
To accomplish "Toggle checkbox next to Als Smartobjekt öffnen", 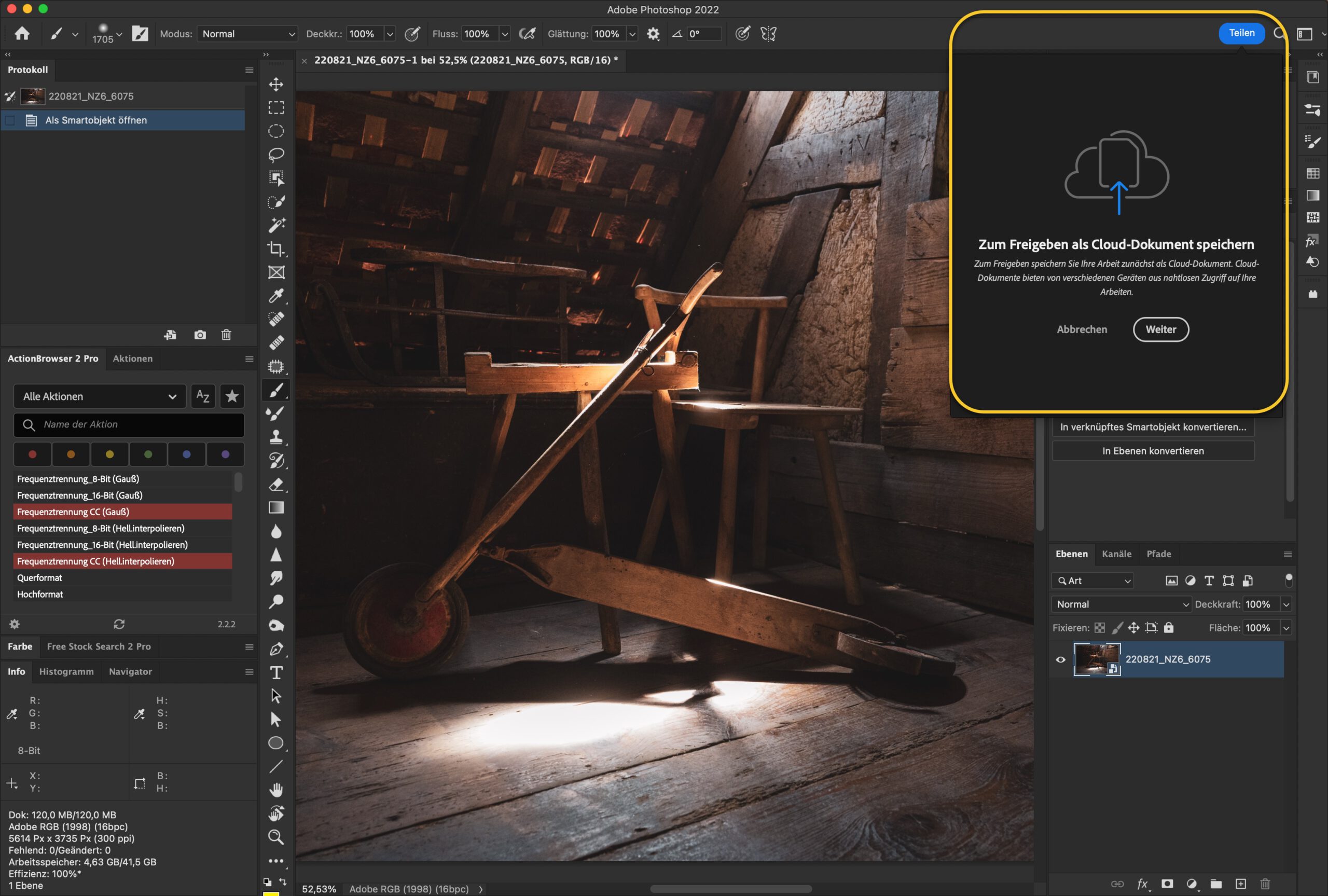I will (x=10, y=120).
